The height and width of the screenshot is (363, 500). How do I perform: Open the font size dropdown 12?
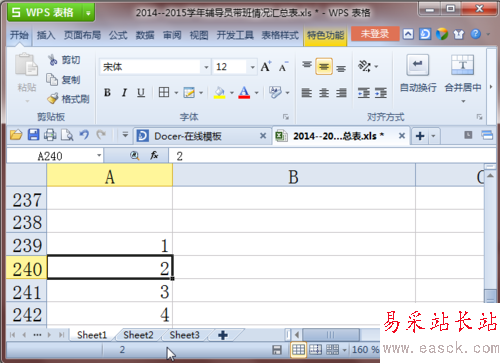[x=252, y=67]
